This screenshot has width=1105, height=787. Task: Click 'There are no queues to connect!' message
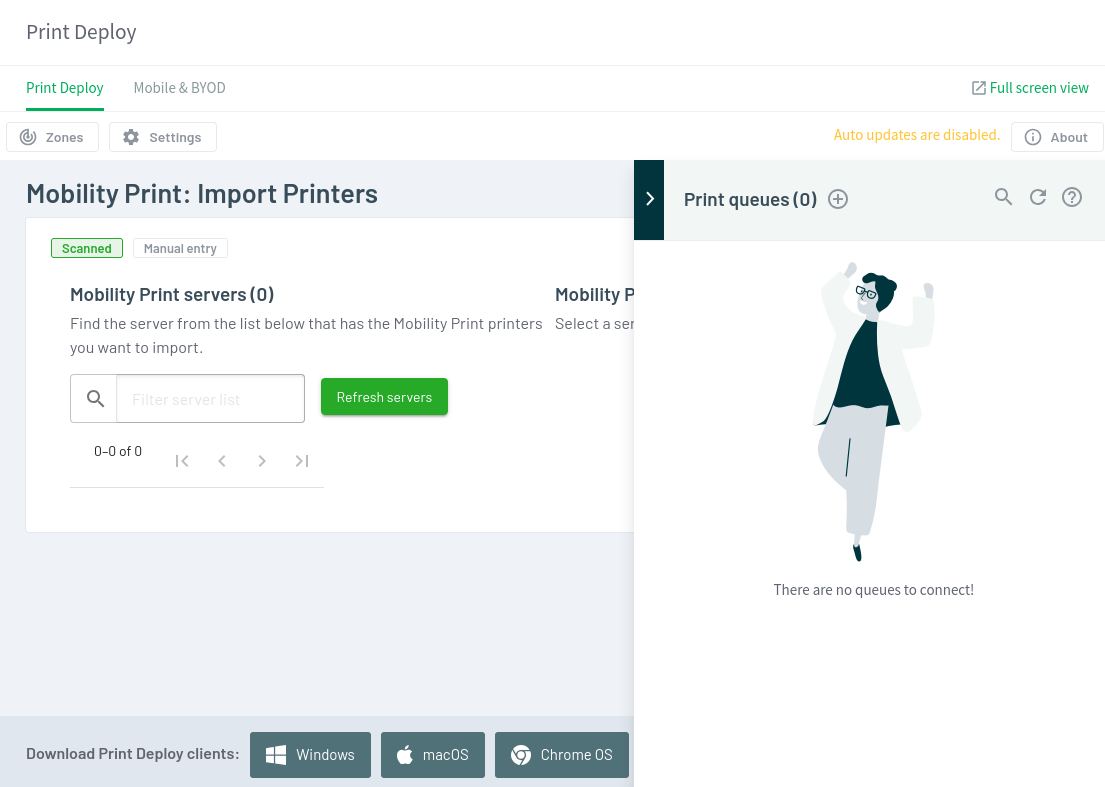[873, 590]
